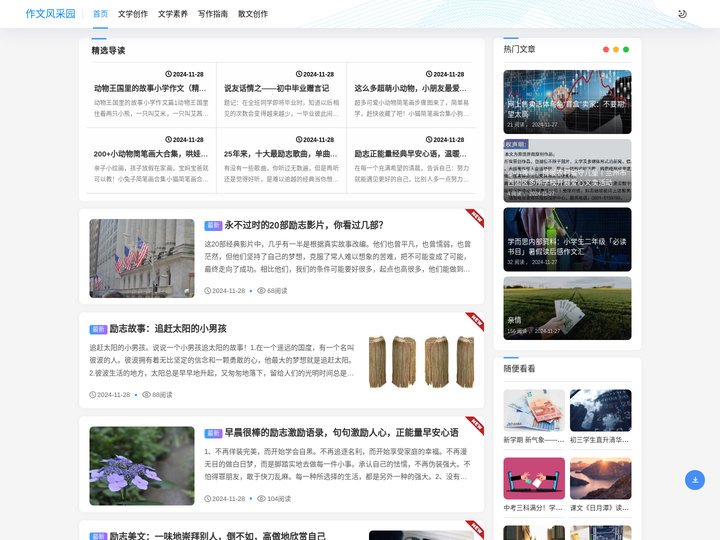720x540 pixels.
Task: Click title 早晨很棒的励志激励语录
Action: [341, 433]
